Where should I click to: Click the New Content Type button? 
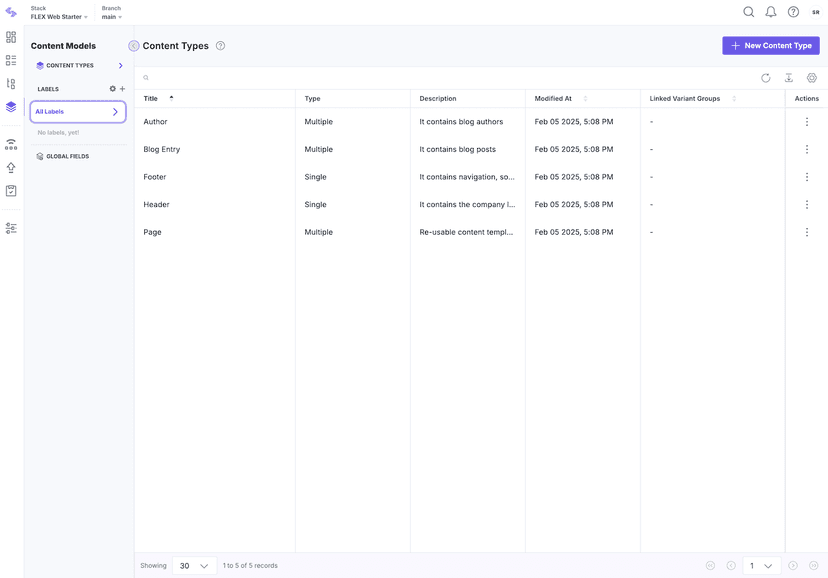point(770,44)
